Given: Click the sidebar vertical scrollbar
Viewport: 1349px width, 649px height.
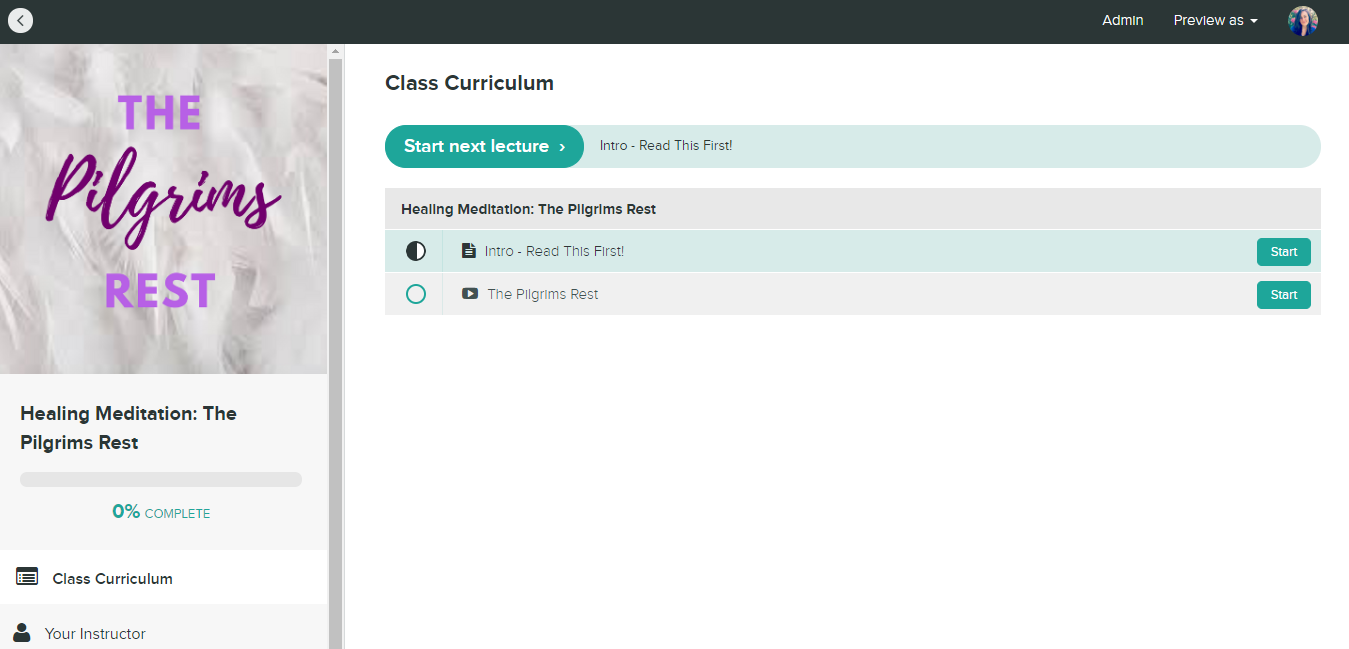Looking at the screenshot, I should pyautogui.click(x=336, y=347).
